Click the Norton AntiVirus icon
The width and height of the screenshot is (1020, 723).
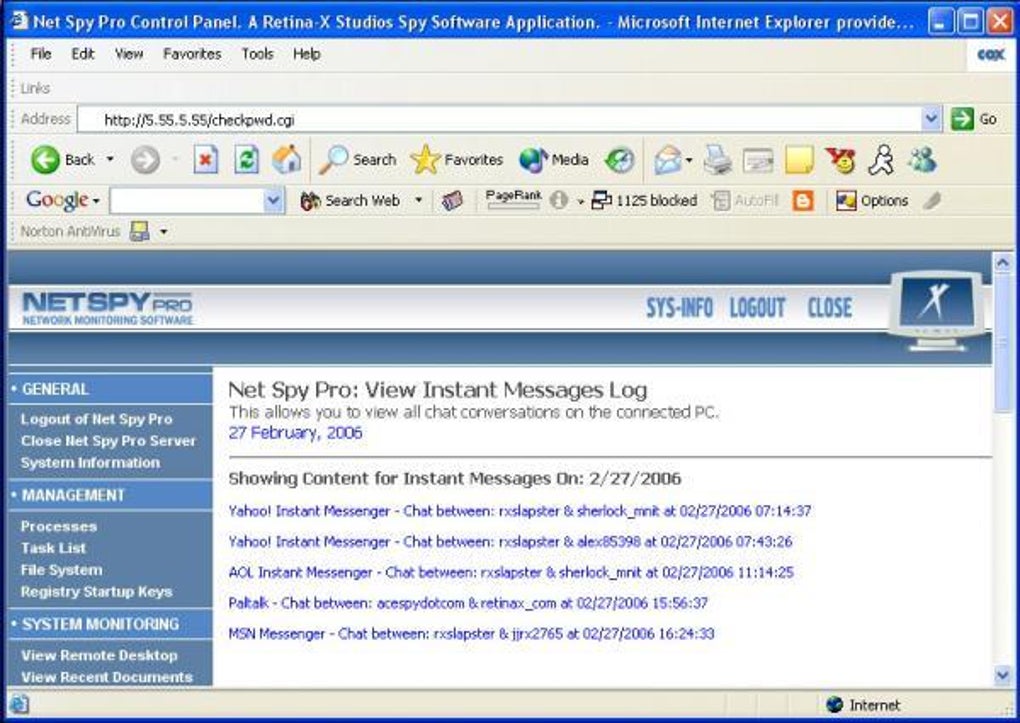click(x=140, y=231)
